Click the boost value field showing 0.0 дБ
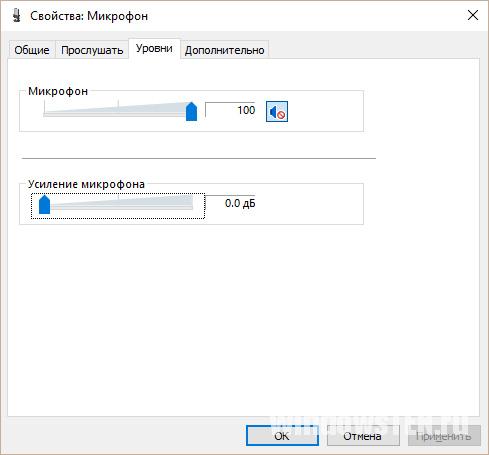The width and height of the screenshot is (489, 455). [230, 203]
